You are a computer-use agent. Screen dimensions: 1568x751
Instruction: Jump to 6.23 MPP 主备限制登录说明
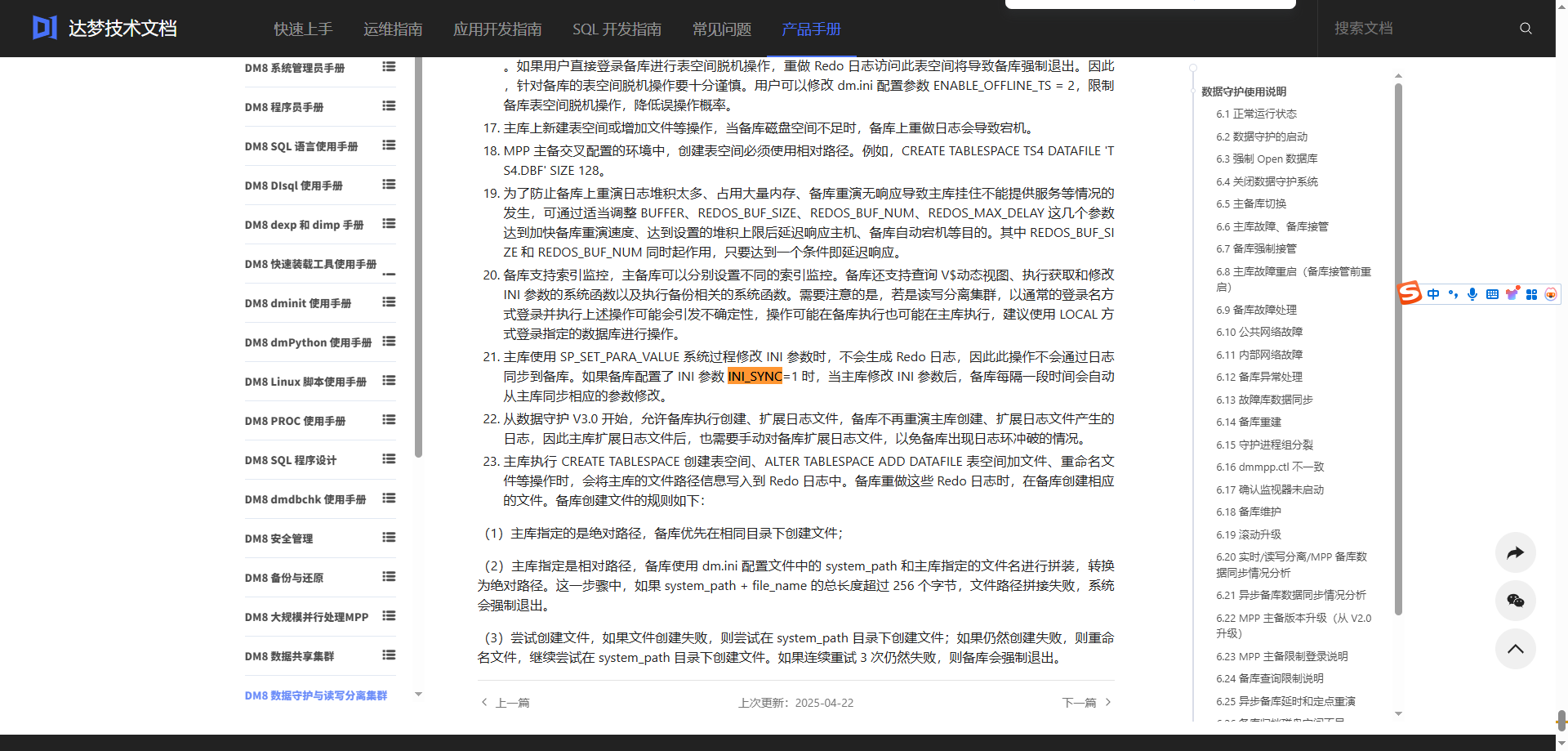coord(1282,656)
